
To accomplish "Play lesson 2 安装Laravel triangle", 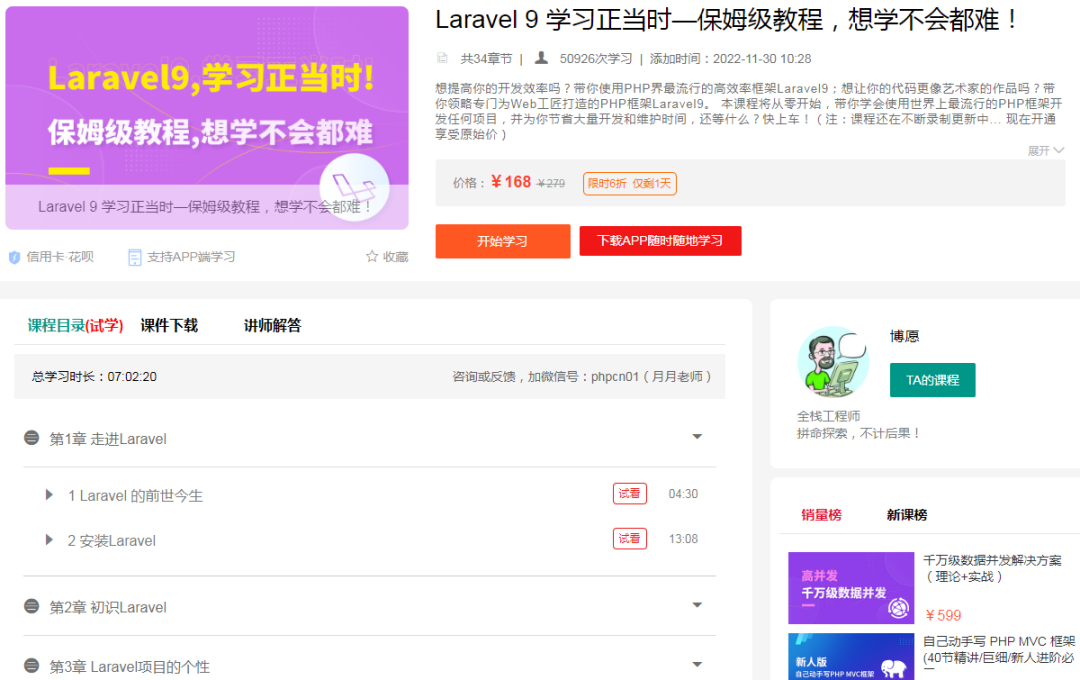I will [x=49, y=539].
